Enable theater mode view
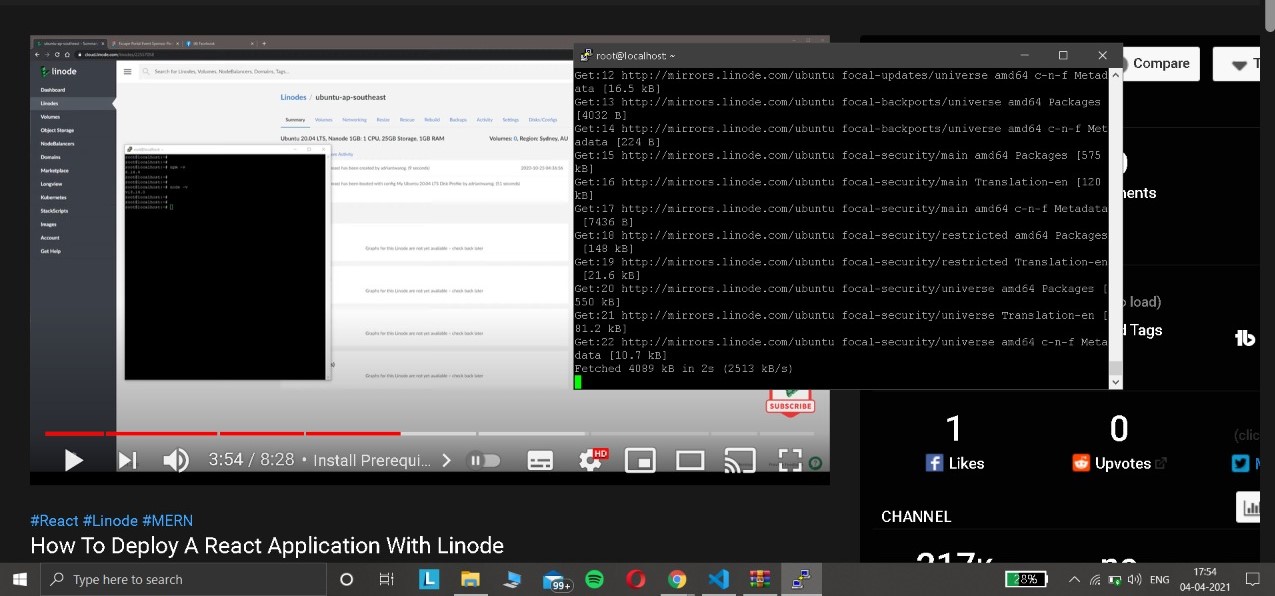This screenshot has height=596, width=1275. tap(690, 460)
